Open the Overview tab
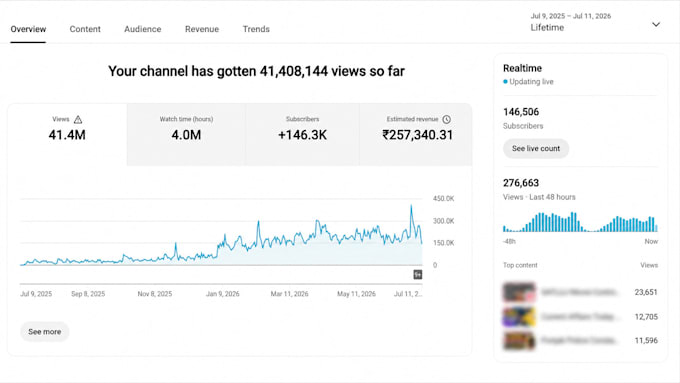The image size is (680, 383). coord(28,29)
